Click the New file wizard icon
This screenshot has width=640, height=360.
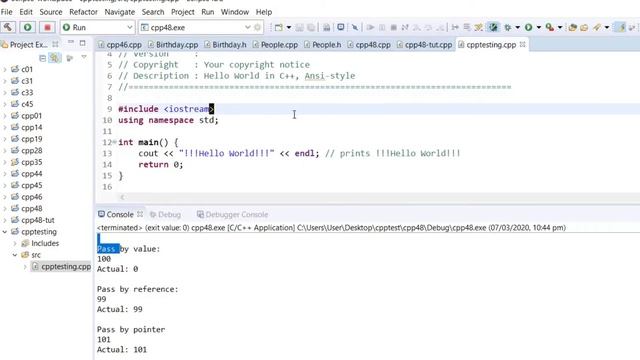[278, 27]
